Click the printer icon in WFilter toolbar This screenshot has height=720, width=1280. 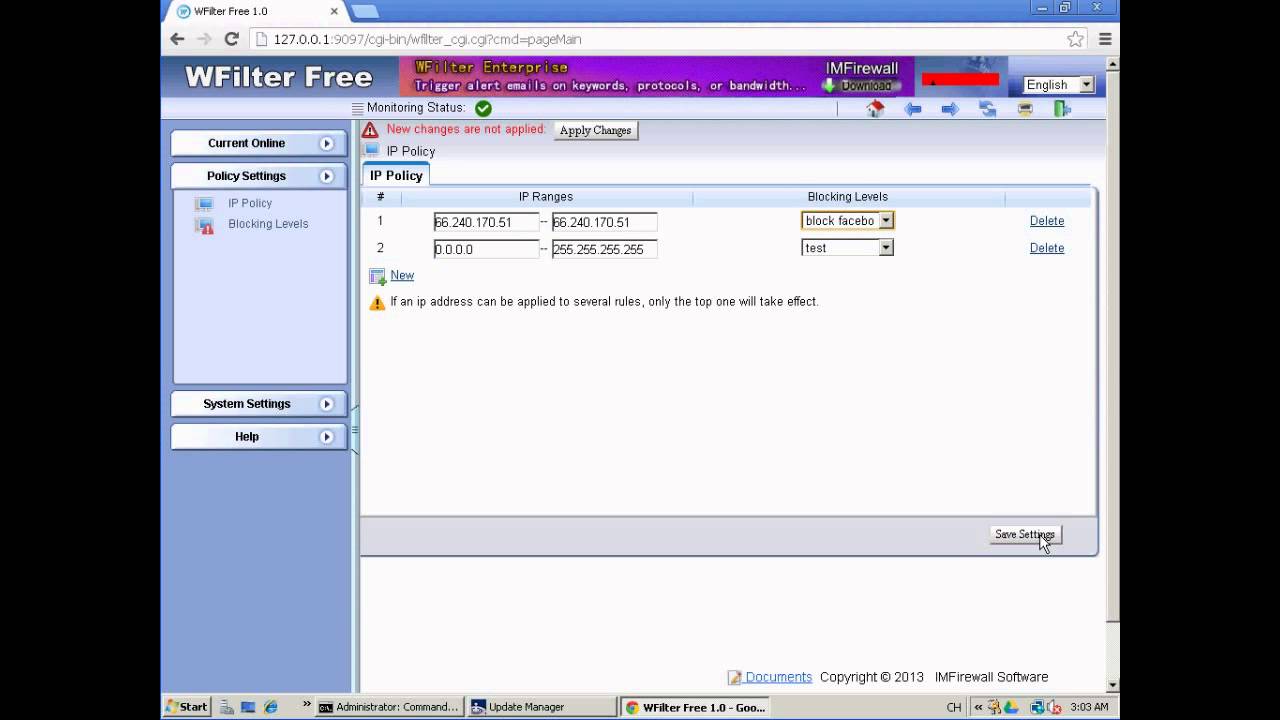coord(1025,109)
